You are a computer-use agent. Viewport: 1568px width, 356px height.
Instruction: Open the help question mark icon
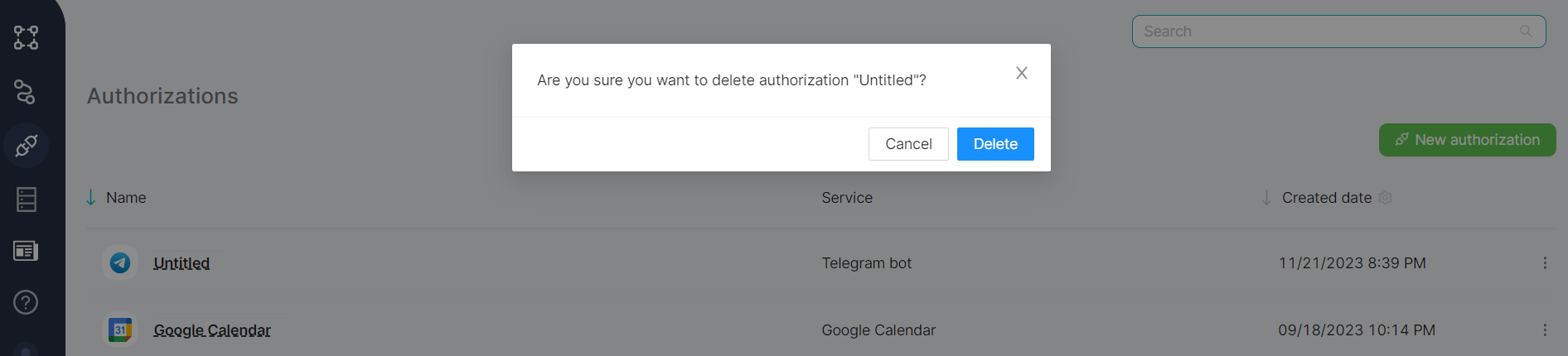pos(26,302)
